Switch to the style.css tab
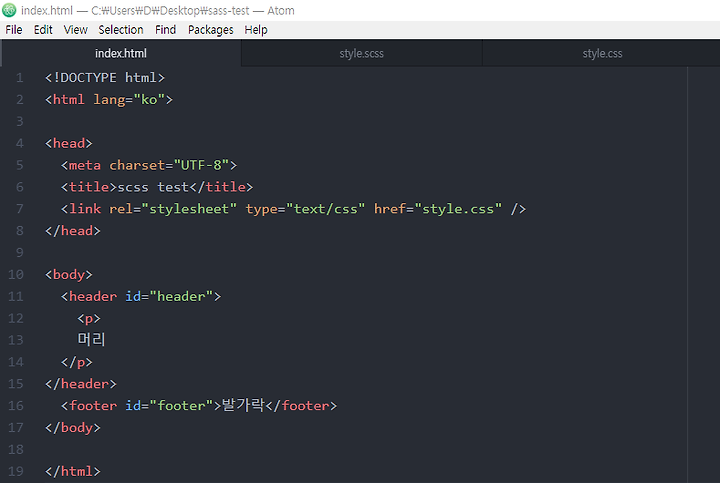Screen dimensions: 720x483 click(602, 53)
